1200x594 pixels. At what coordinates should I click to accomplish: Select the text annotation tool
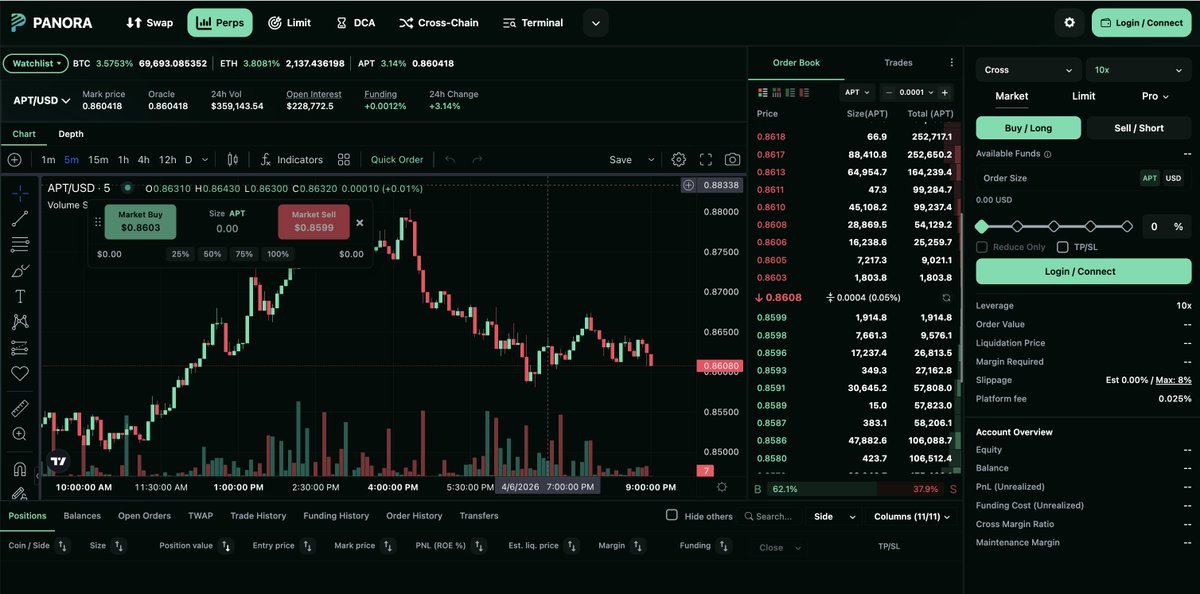pyautogui.click(x=19, y=296)
